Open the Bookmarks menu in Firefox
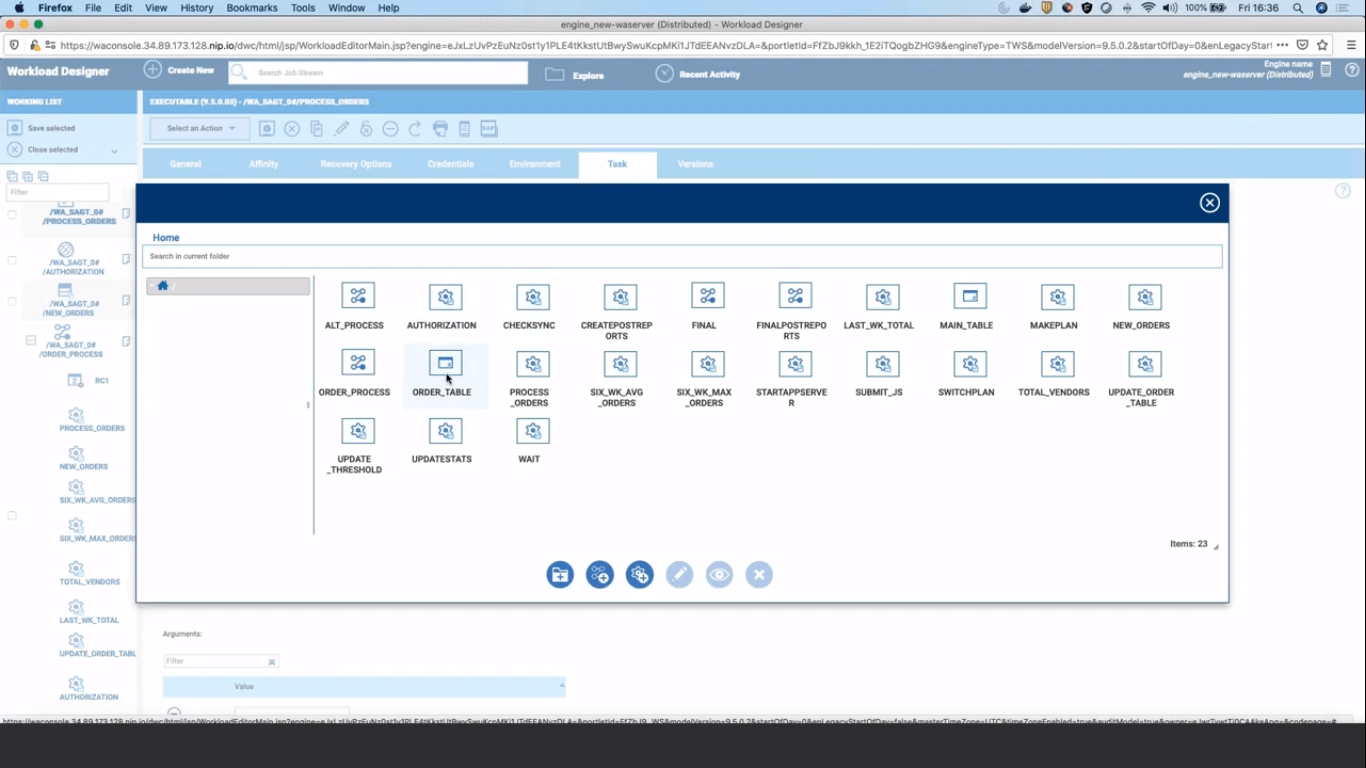The width and height of the screenshot is (1366, 768). click(252, 8)
